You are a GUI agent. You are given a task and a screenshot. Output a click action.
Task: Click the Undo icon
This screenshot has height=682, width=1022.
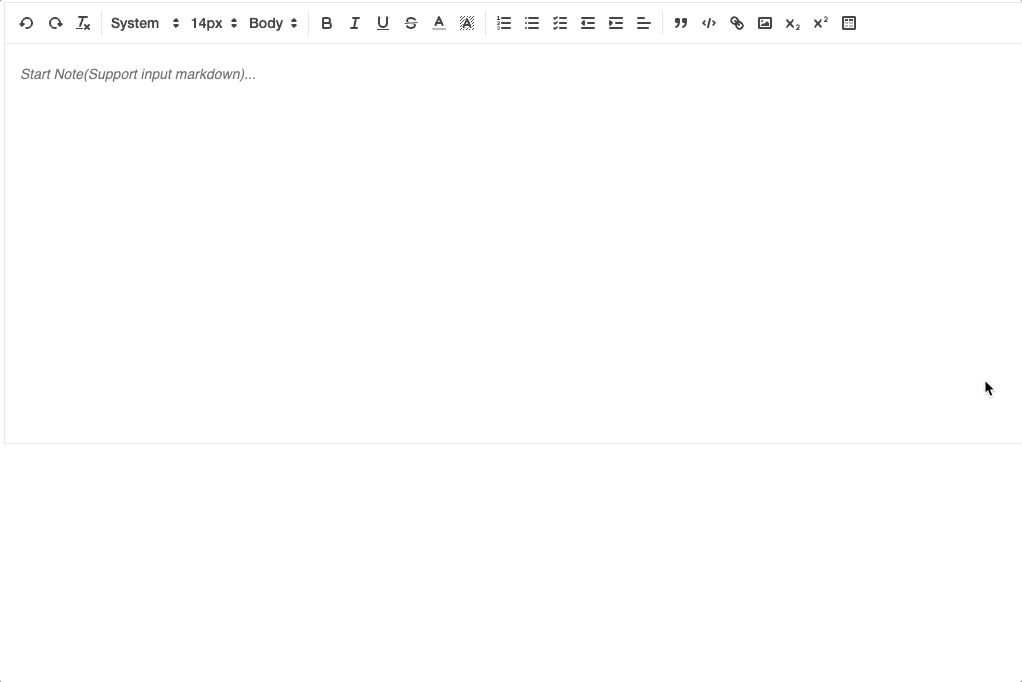[27, 23]
